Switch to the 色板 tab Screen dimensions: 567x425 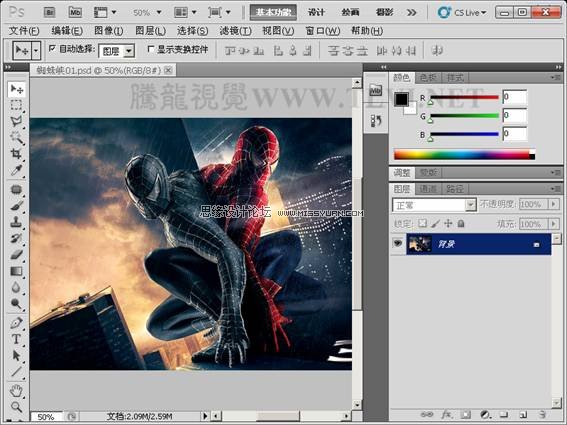(428, 77)
